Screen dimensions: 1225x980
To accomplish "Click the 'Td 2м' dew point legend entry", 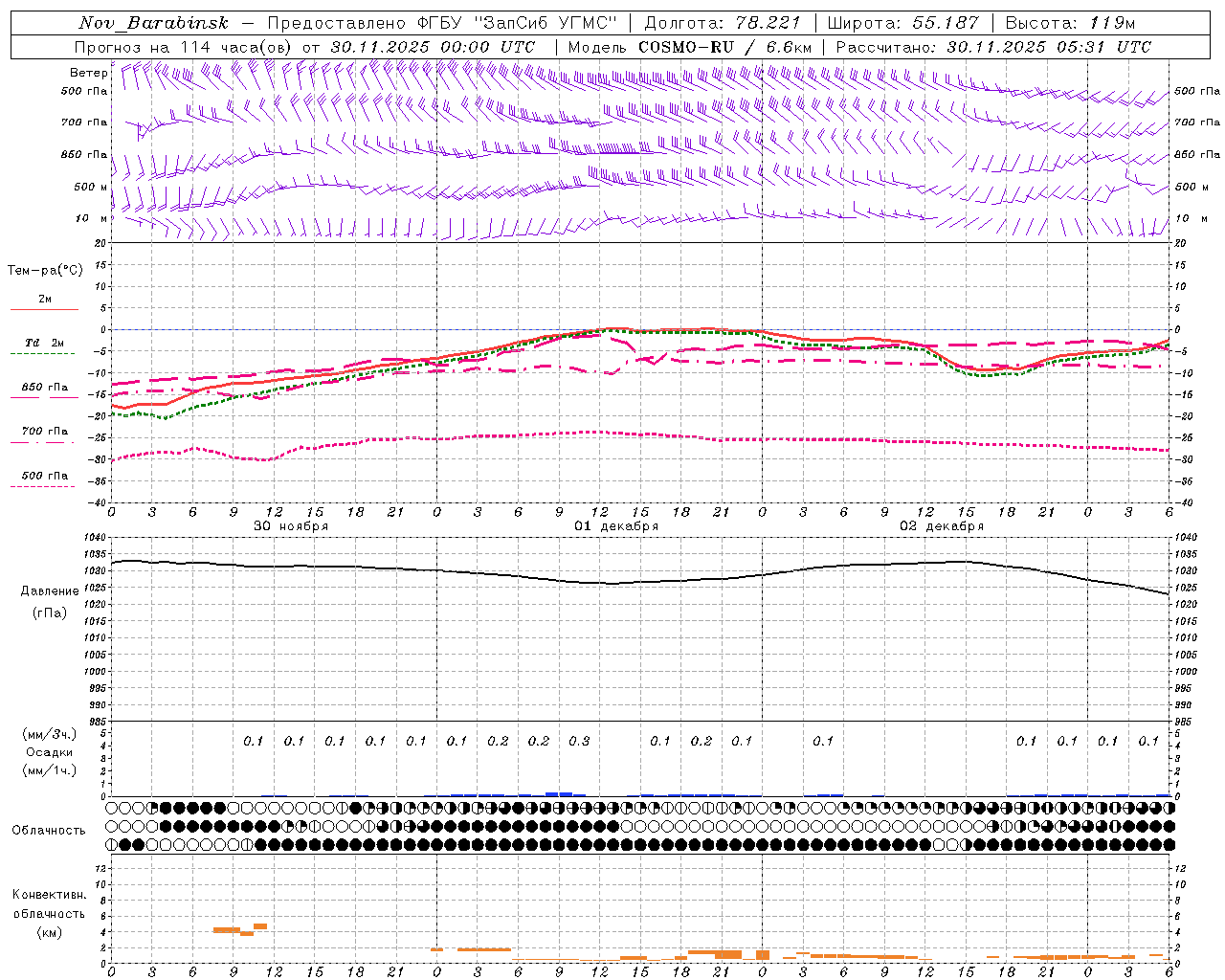I will pos(45,343).
